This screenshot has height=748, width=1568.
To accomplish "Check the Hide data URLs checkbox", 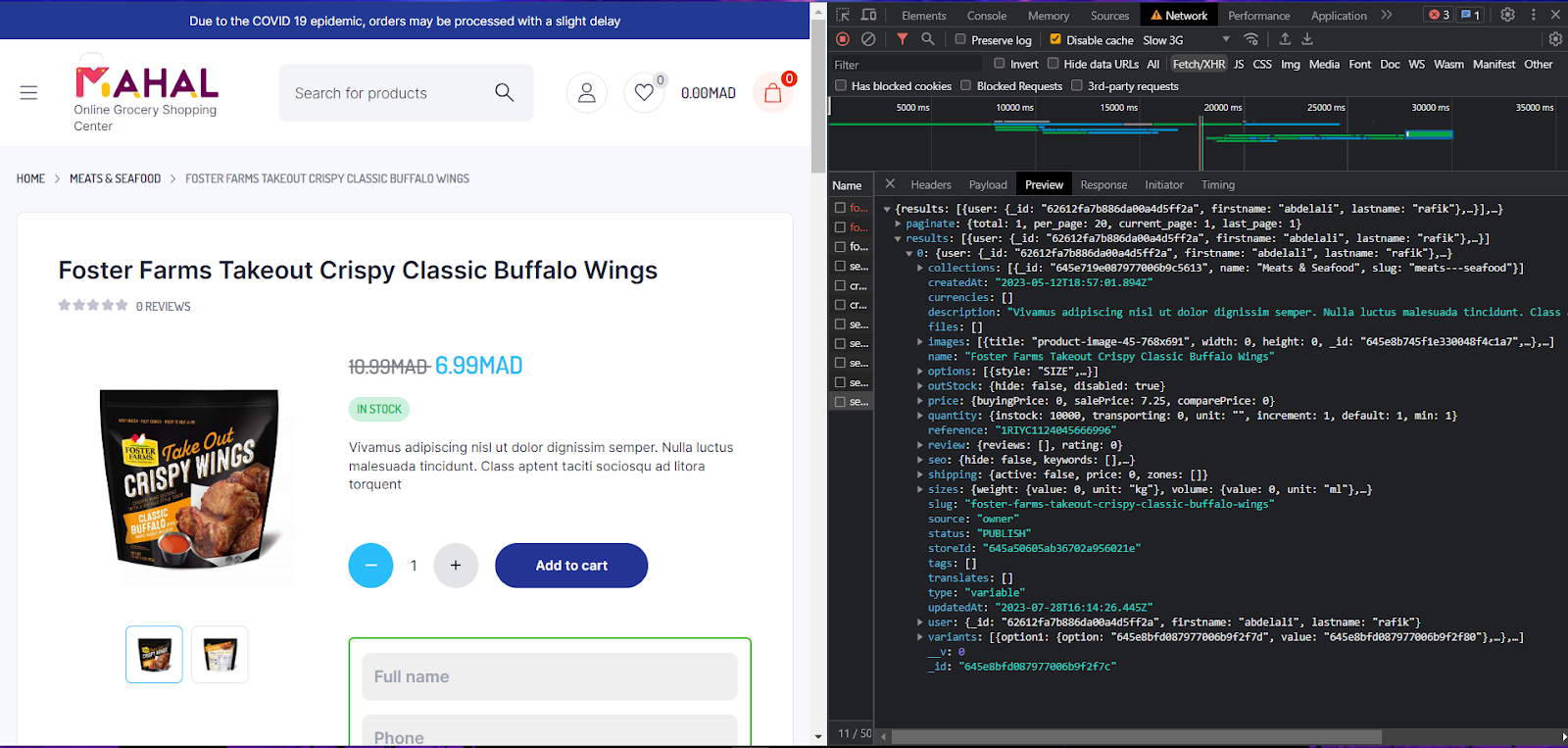I will (x=1053, y=64).
